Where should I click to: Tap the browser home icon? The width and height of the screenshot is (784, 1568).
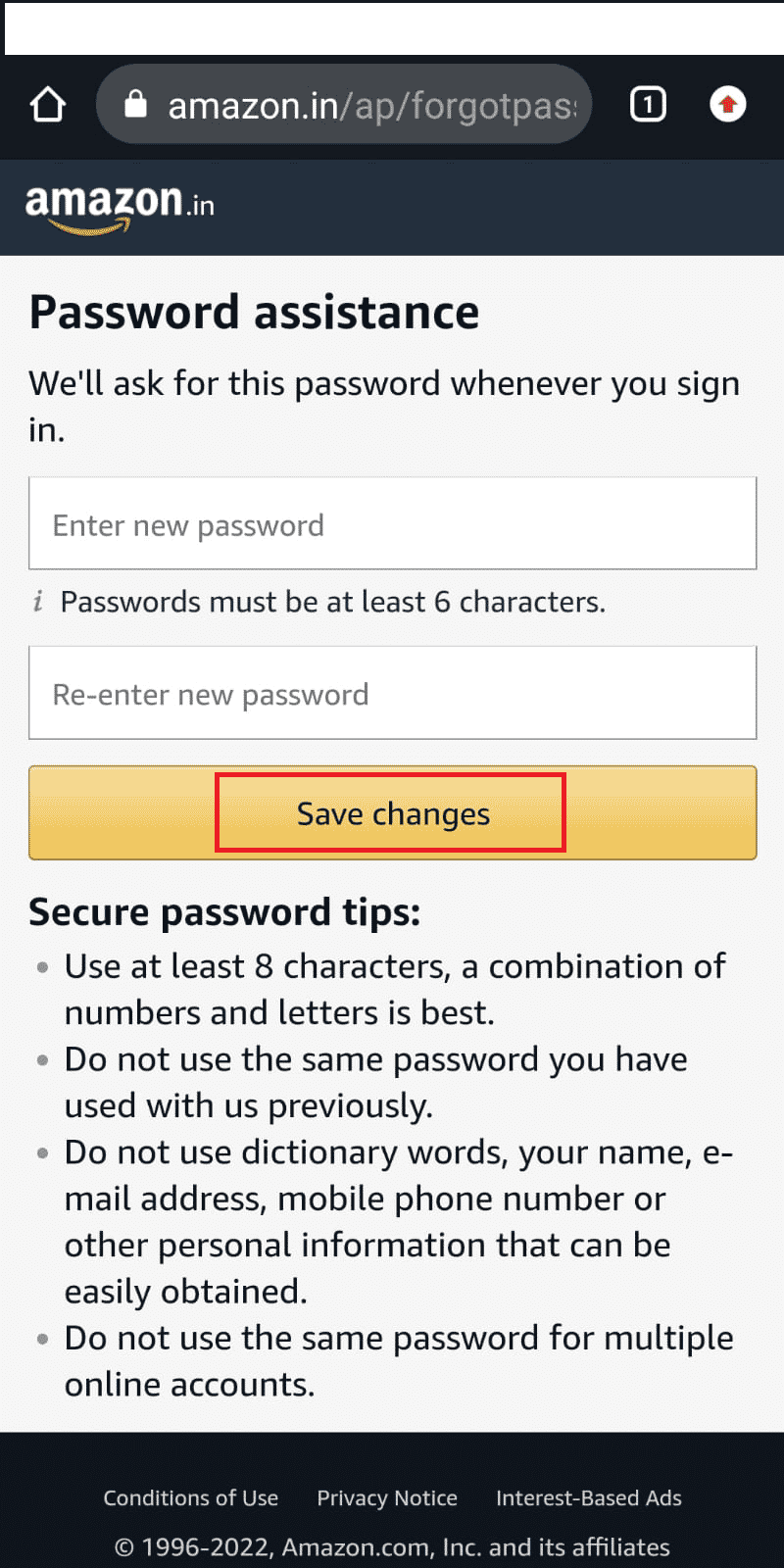[x=47, y=105]
